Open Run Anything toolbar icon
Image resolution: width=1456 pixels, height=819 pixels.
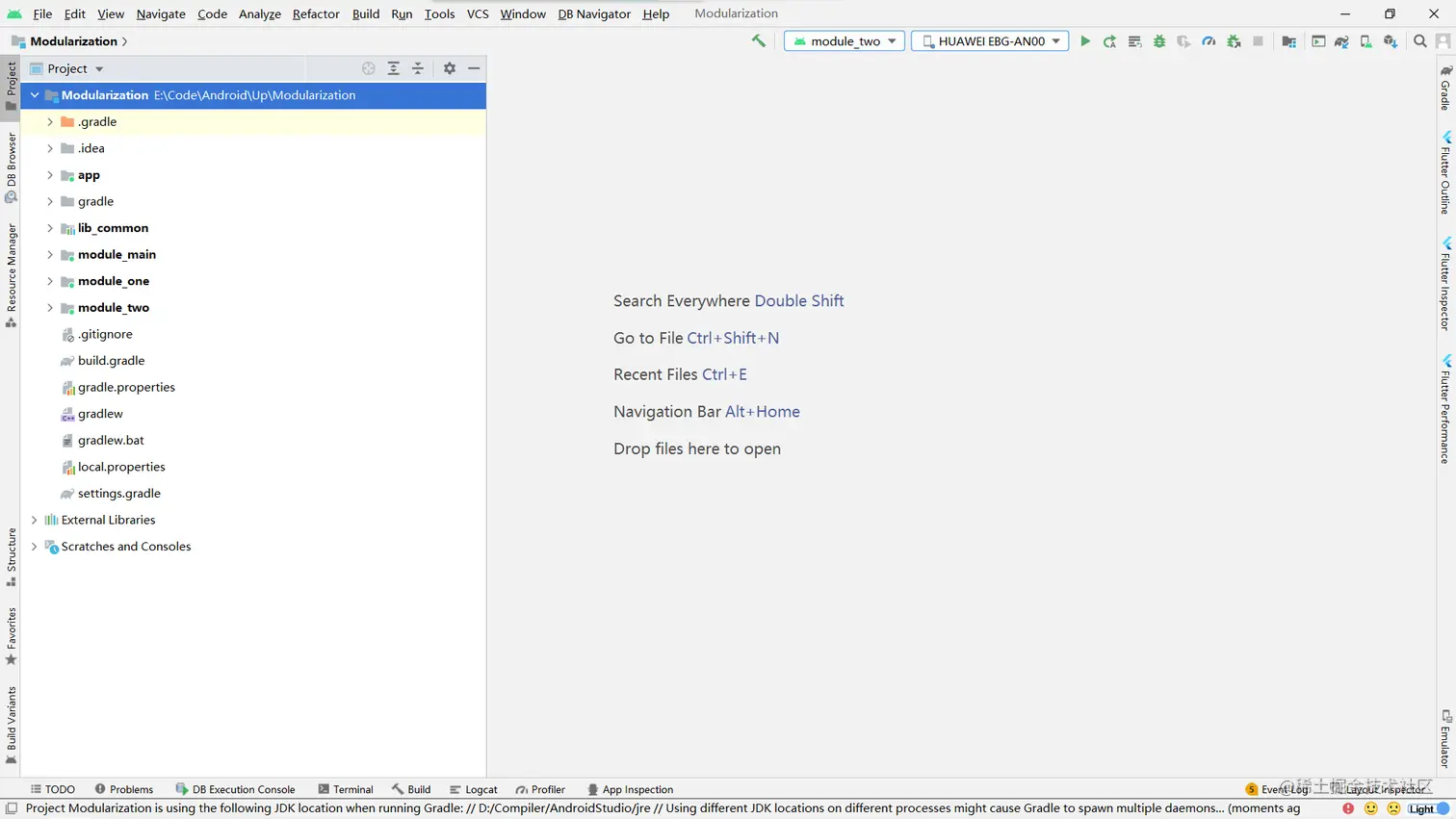[x=1318, y=41]
